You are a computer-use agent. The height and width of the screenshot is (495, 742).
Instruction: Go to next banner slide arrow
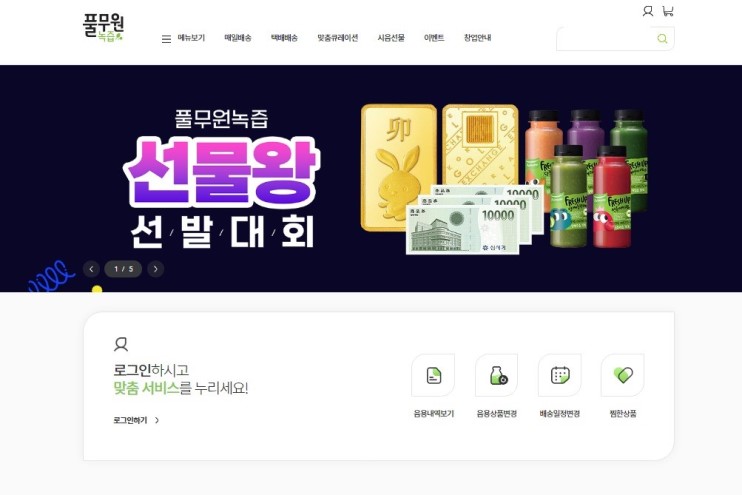click(155, 269)
